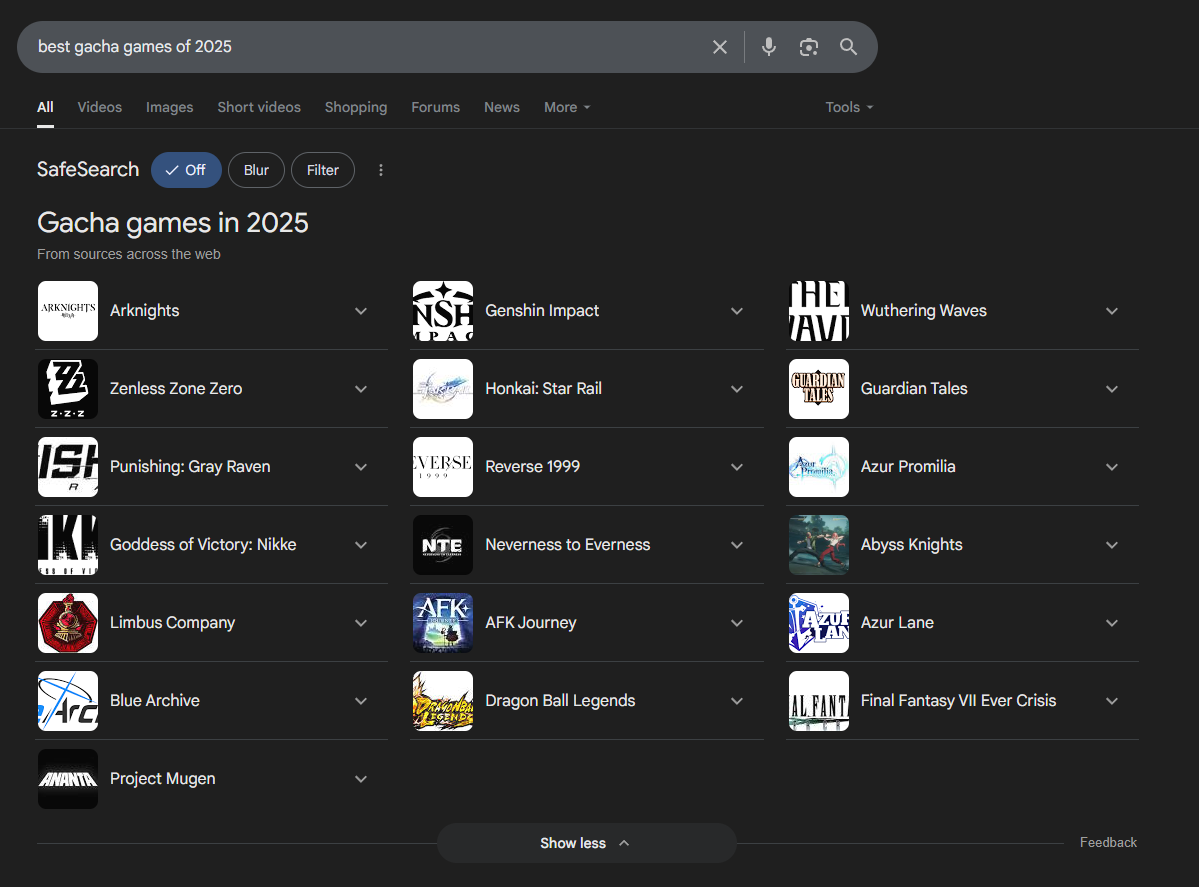Expand the Punishing: Gray Raven chevron
1199x887 pixels.
tap(361, 467)
